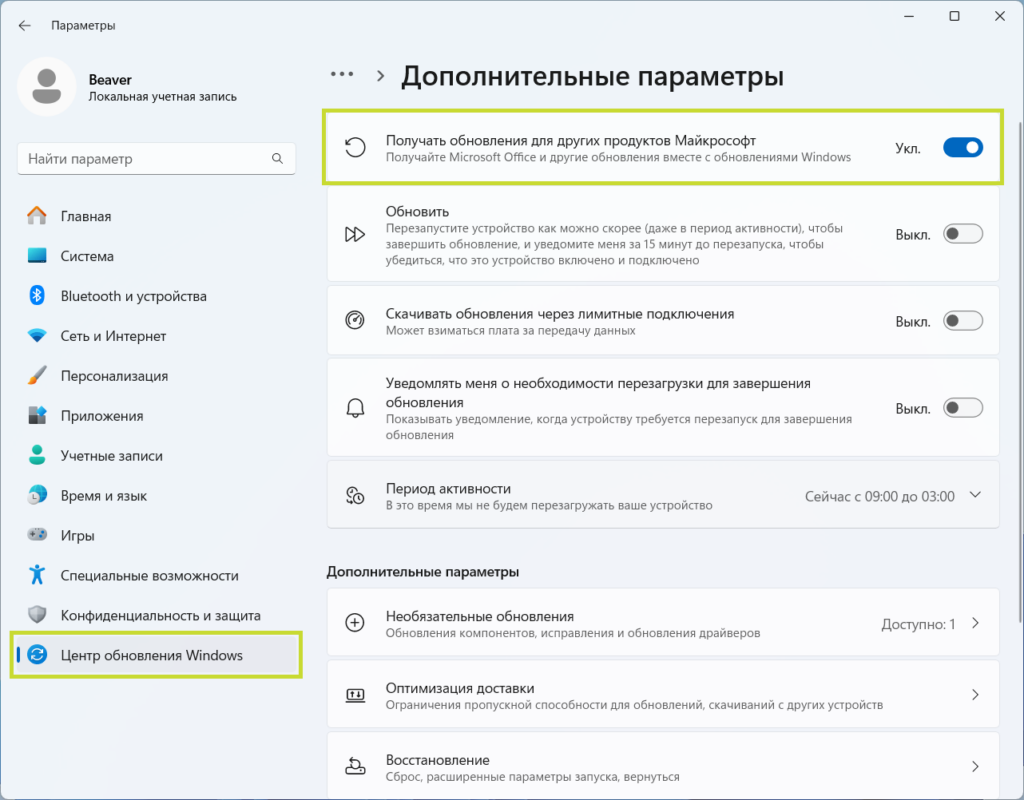This screenshot has height=800, width=1024.
Task: Click the Параметры window title
Action: point(83,25)
